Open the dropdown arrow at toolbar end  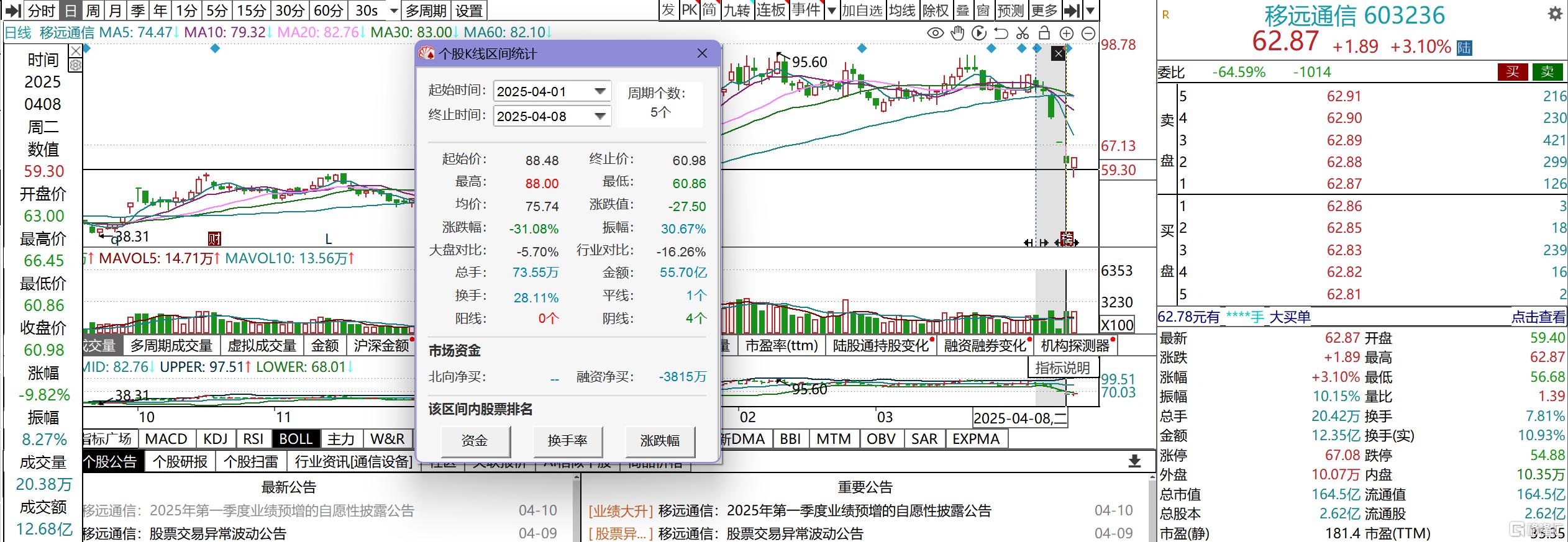(x=1090, y=11)
